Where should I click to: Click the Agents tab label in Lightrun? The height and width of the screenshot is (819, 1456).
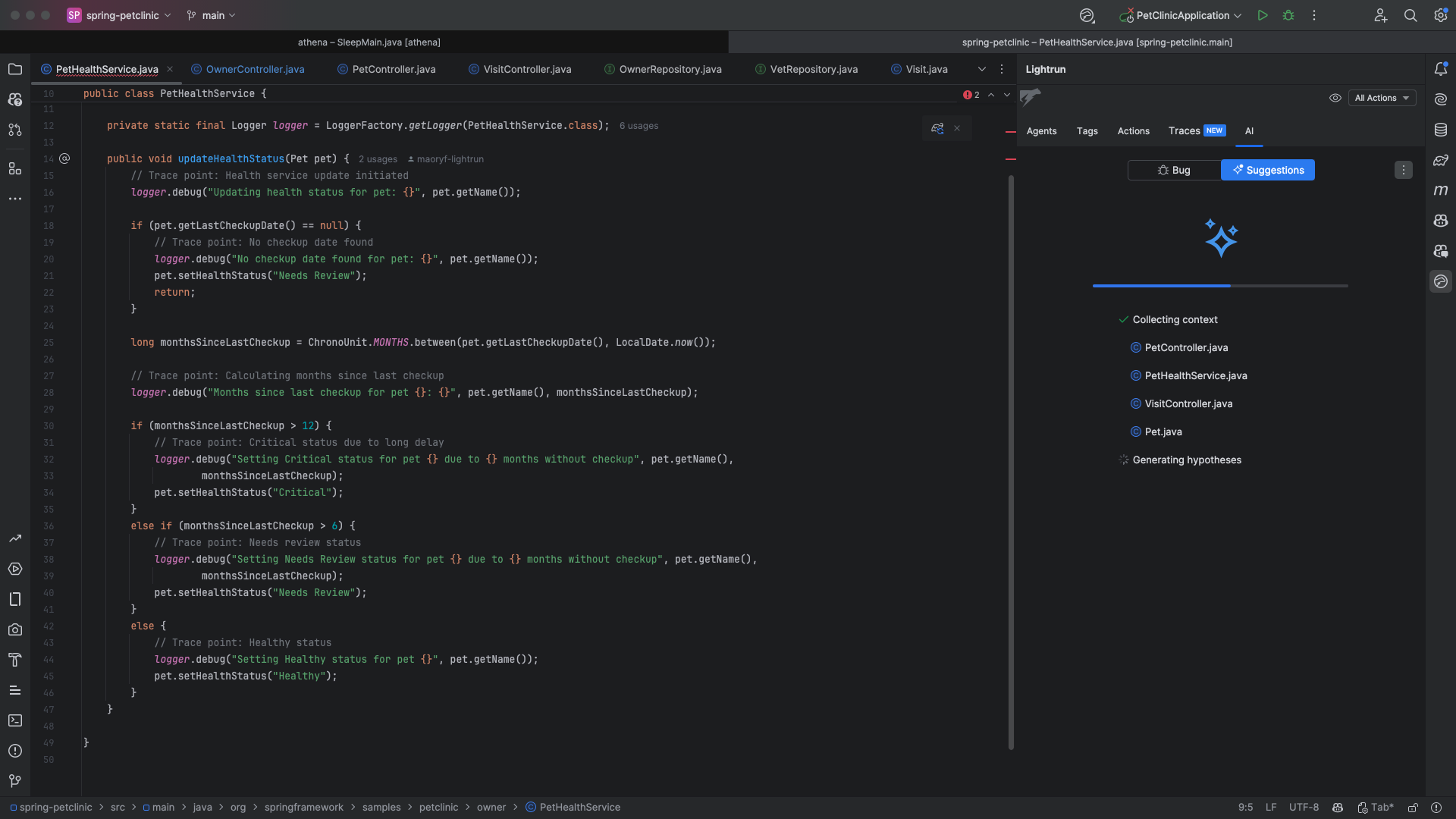point(1041,131)
